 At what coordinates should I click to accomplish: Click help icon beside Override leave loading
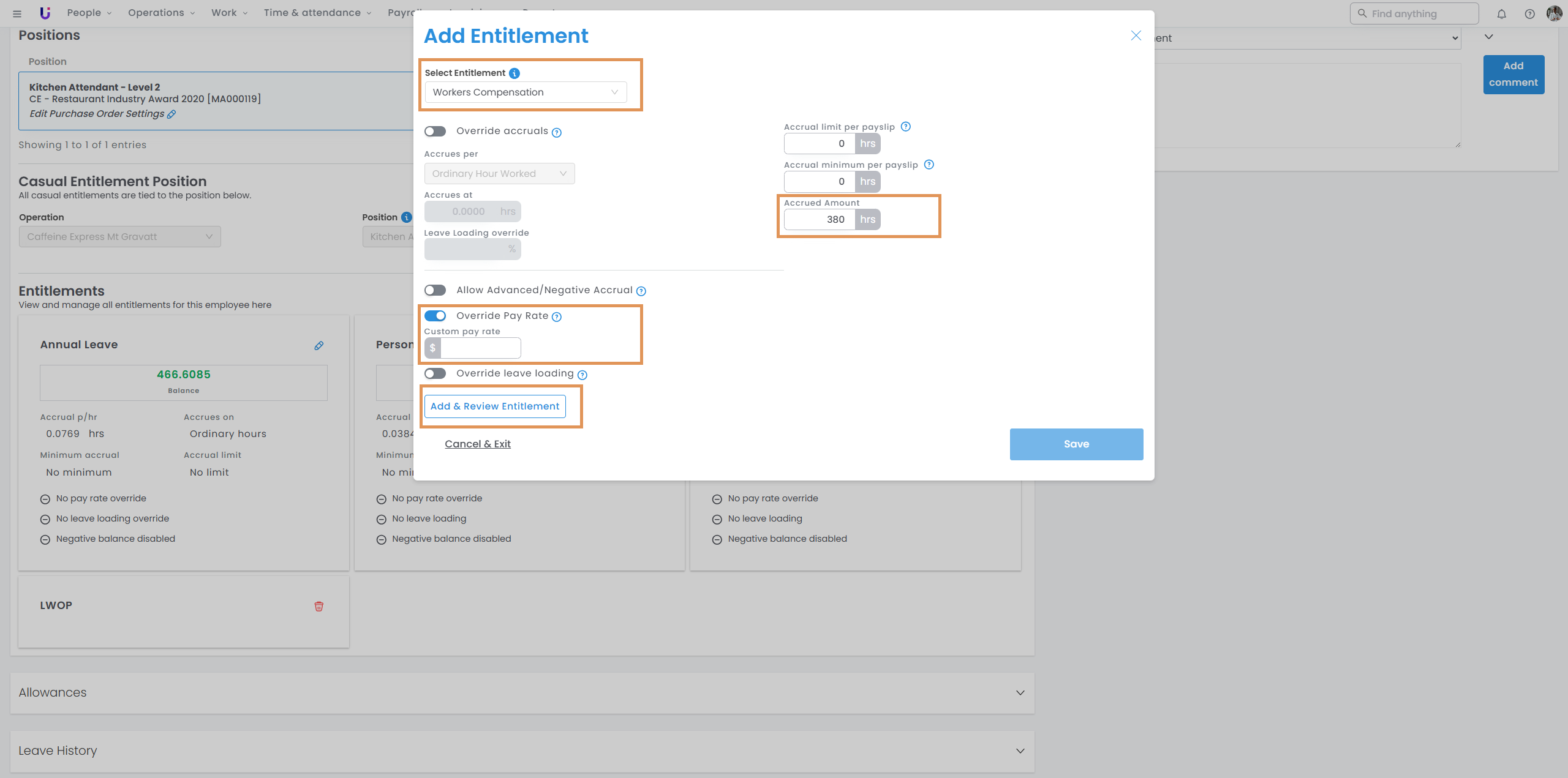pyautogui.click(x=582, y=375)
